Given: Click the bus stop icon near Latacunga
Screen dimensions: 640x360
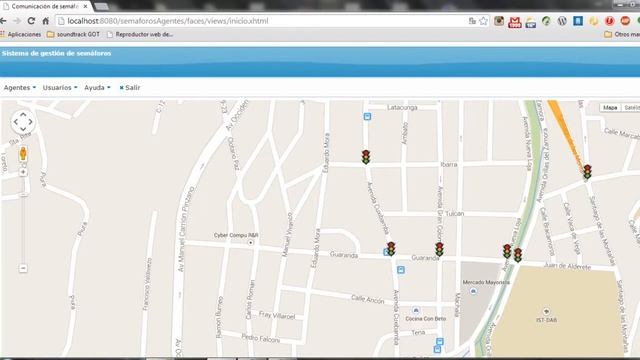Looking at the screenshot, I should pos(367,117).
